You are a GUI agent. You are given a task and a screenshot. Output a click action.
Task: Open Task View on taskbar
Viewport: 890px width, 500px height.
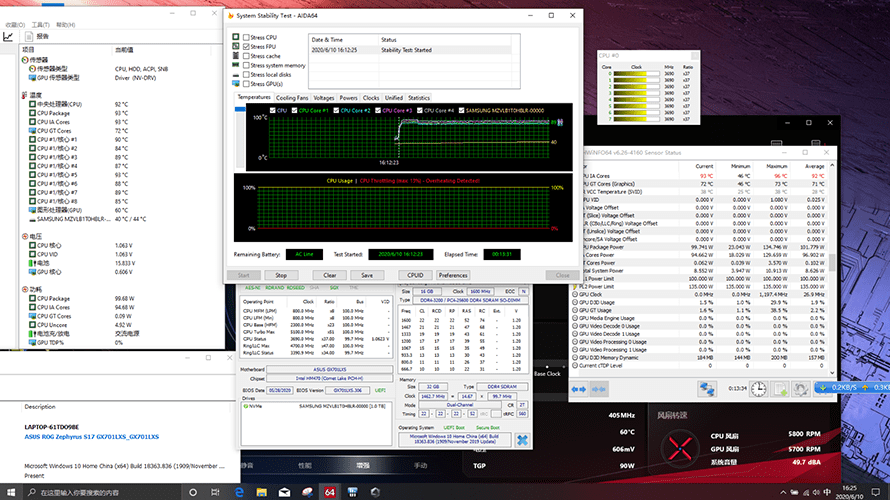click(x=215, y=492)
